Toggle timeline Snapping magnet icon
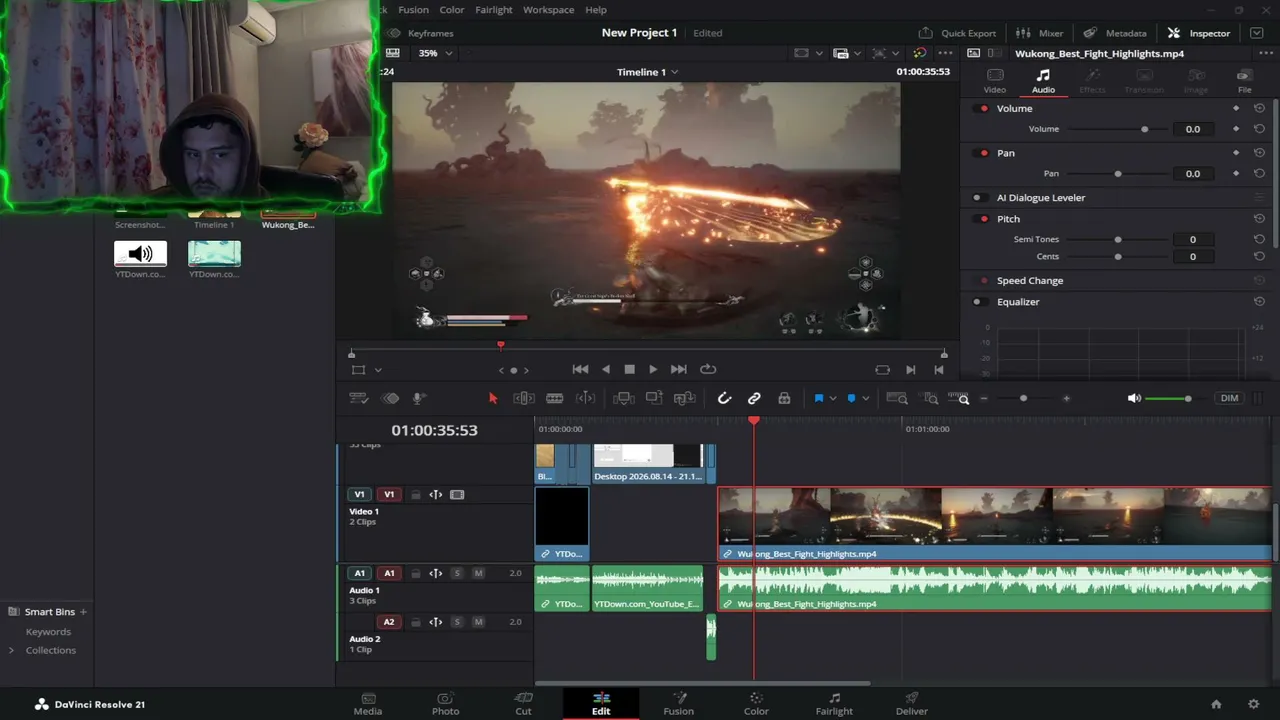 [x=725, y=398]
